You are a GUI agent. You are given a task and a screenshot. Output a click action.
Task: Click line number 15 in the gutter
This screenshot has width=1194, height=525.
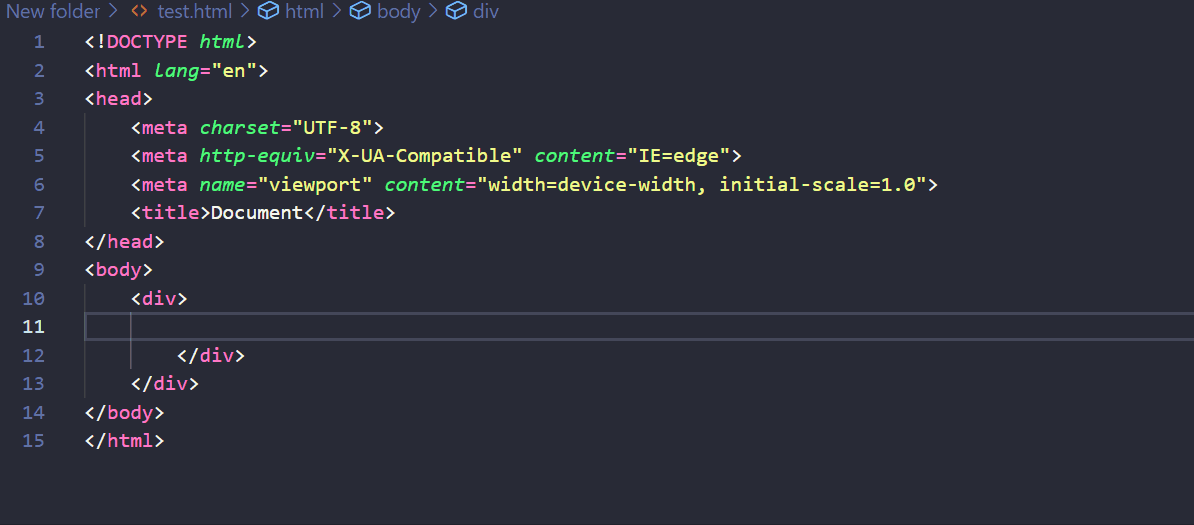pos(34,441)
